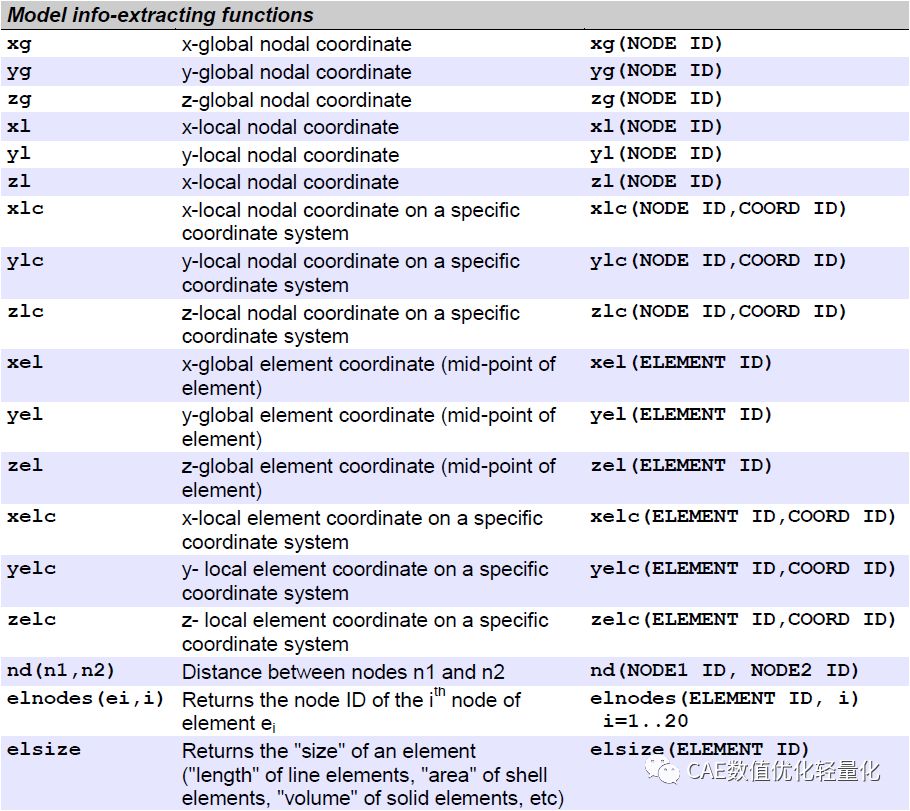Screen dimensions: 910x811
Task: Click the syntax cell "yel(ELEMENT ID)"
Action: tap(681, 414)
